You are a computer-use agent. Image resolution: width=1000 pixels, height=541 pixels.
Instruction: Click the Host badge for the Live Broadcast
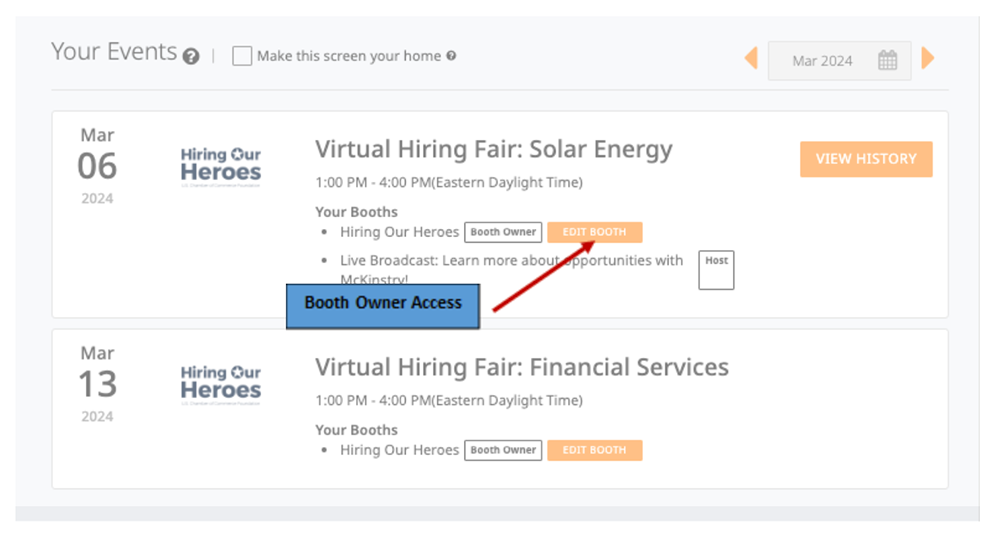716,270
